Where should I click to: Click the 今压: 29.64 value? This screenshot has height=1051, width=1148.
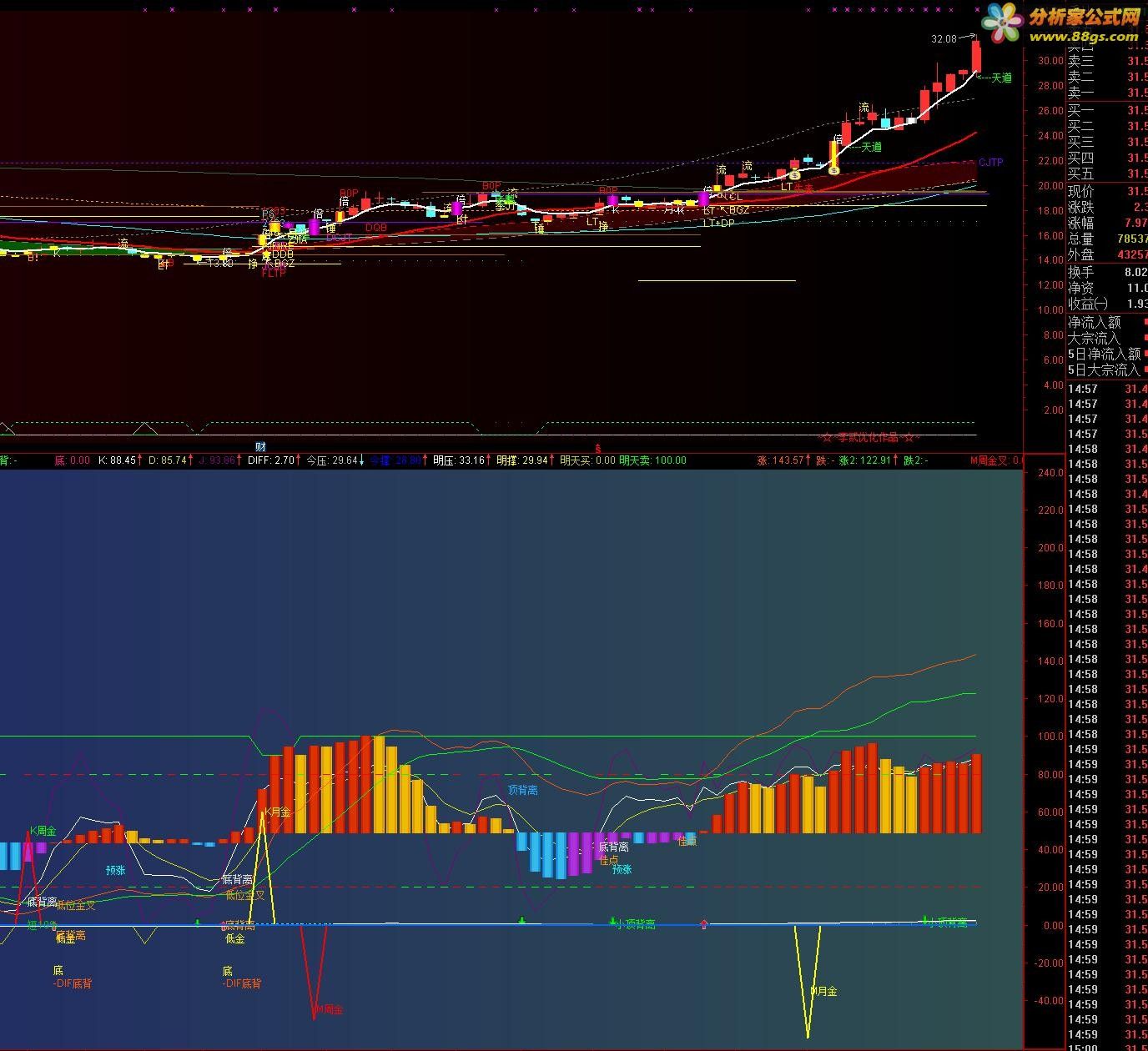tap(334, 460)
